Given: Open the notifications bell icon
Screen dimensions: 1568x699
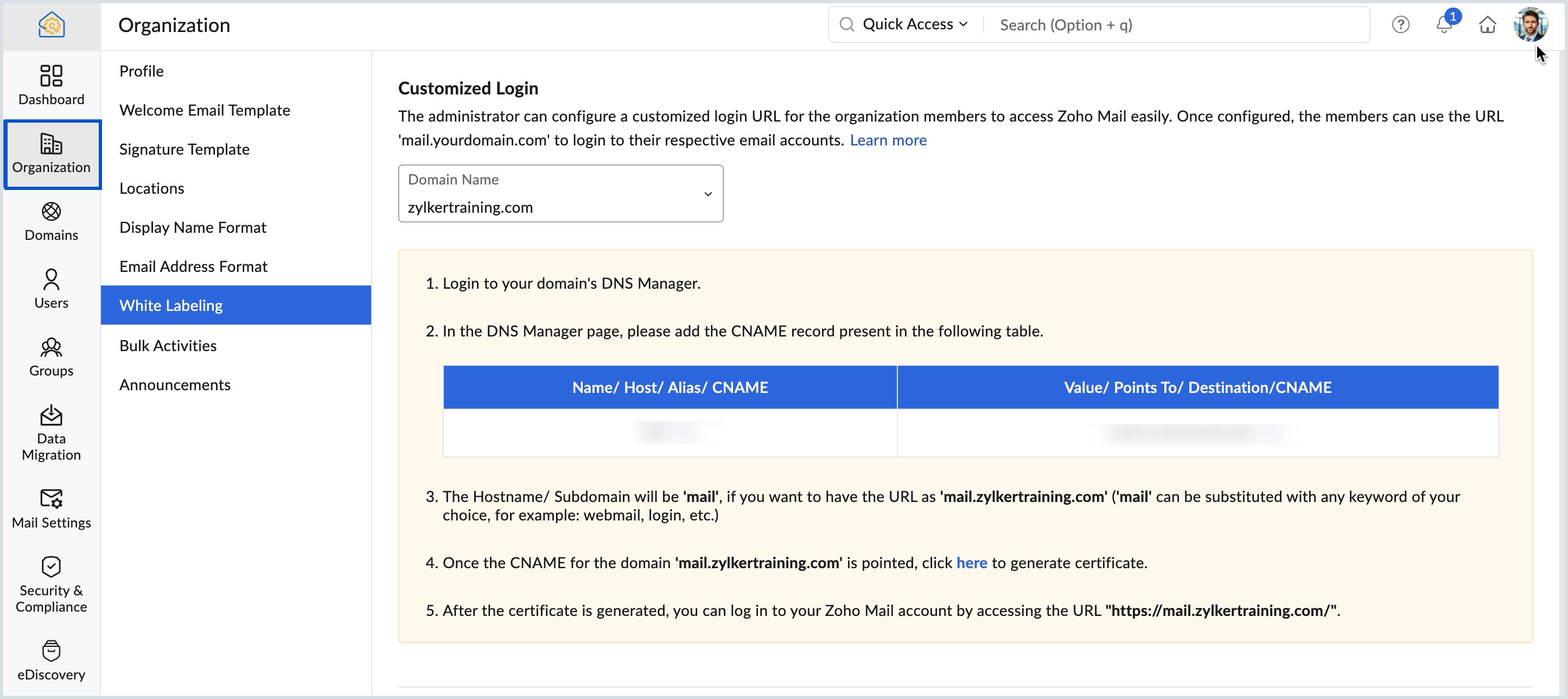Looking at the screenshot, I should (1444, 25).
